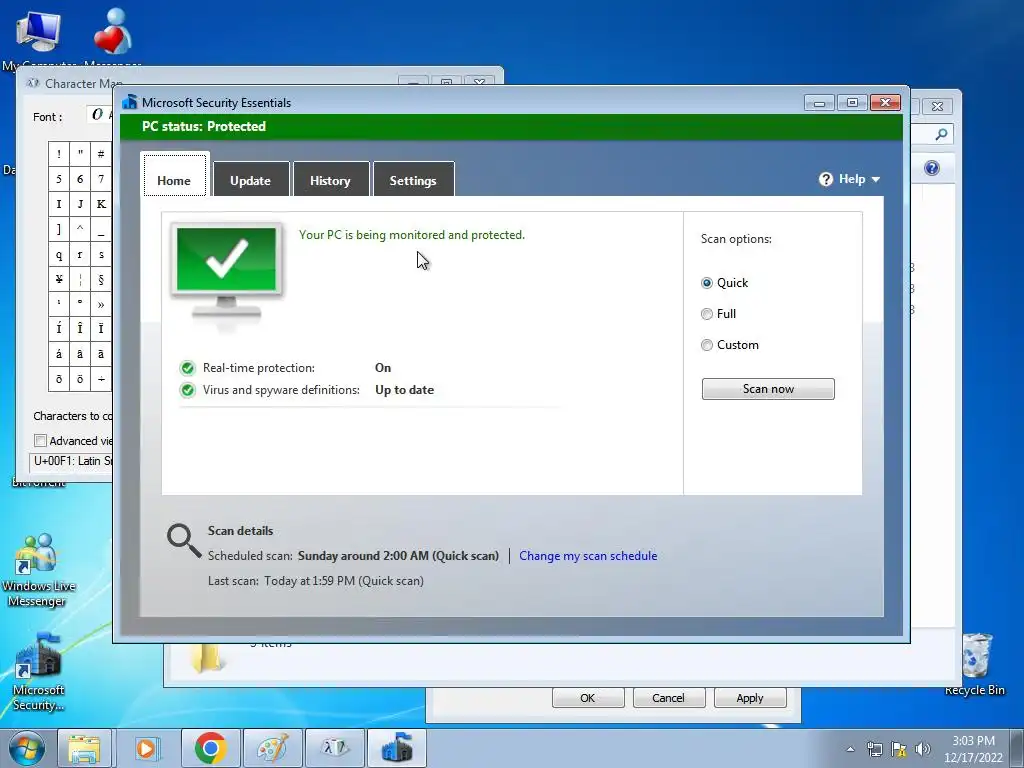Click the Scan now button
The image size is (1024, 768).
click(768, 389)
